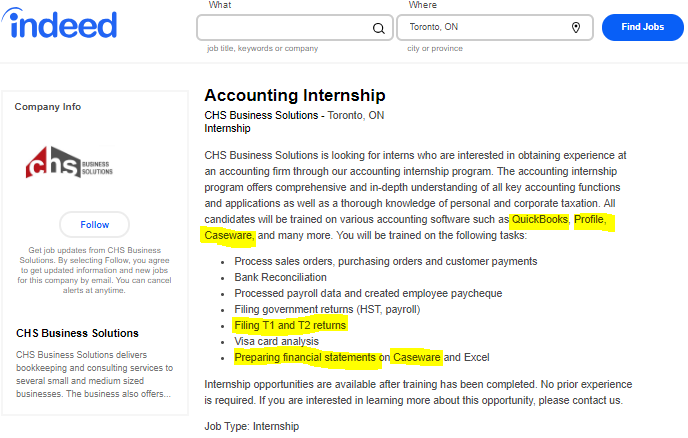
Task: Click the Company Info heading
Action: [48, 107]
